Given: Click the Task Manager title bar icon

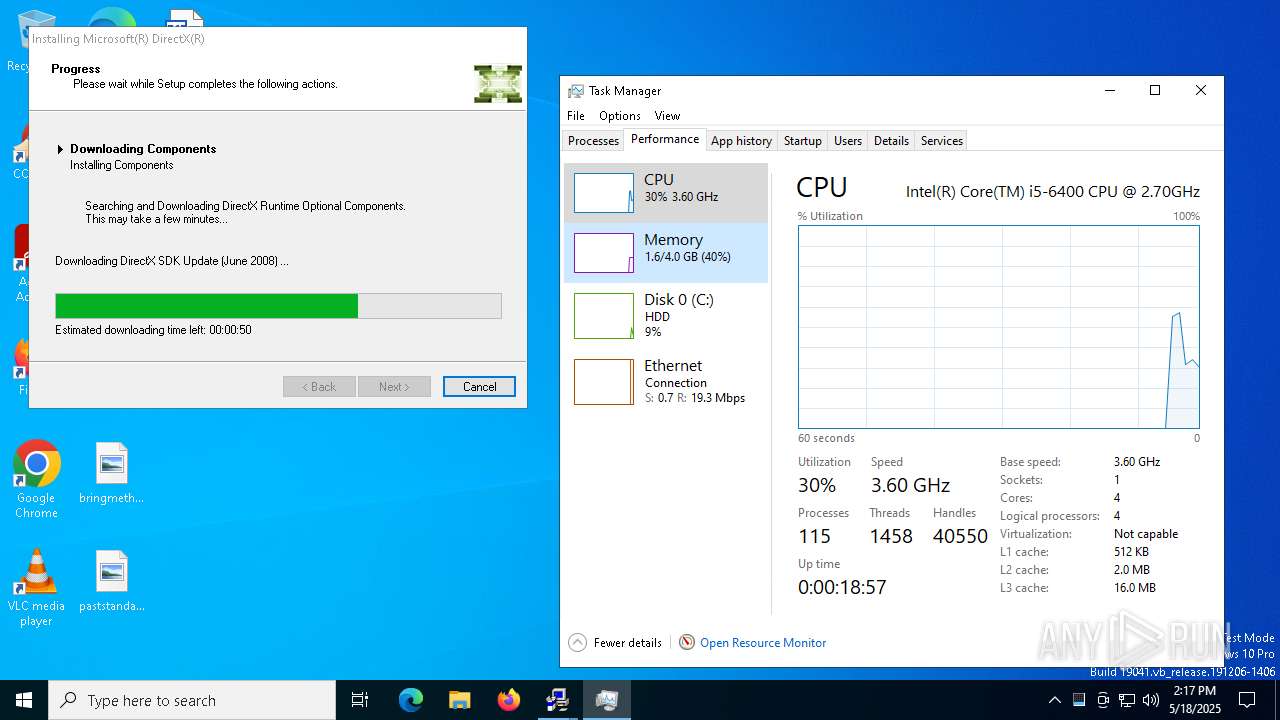Looking at the screenshot, I should [575, 91].
